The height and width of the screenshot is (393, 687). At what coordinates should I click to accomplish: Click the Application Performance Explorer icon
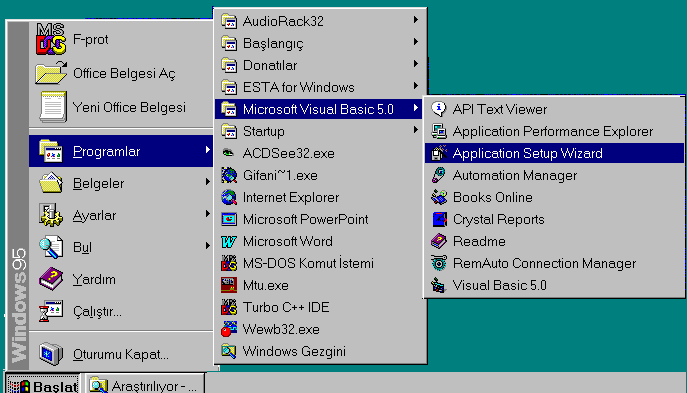(439, 131)
